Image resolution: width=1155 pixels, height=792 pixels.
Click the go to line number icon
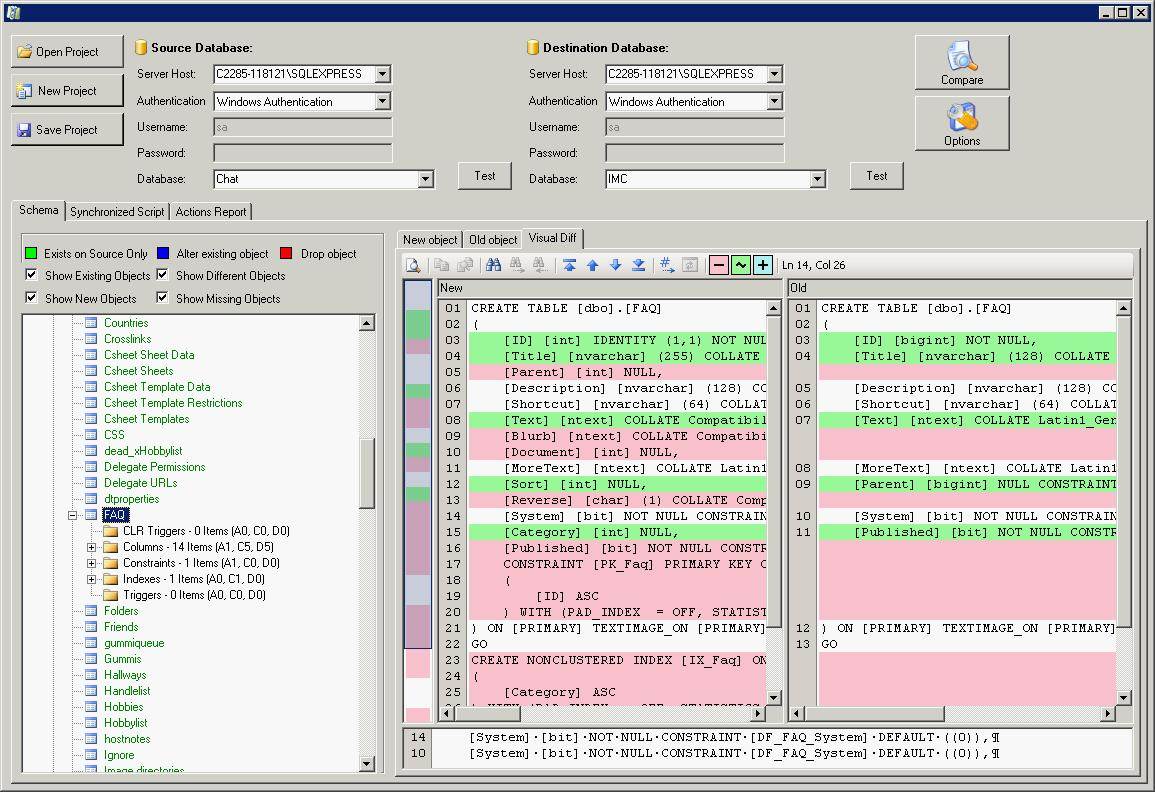pyautogui.click(x=667, y=265)
